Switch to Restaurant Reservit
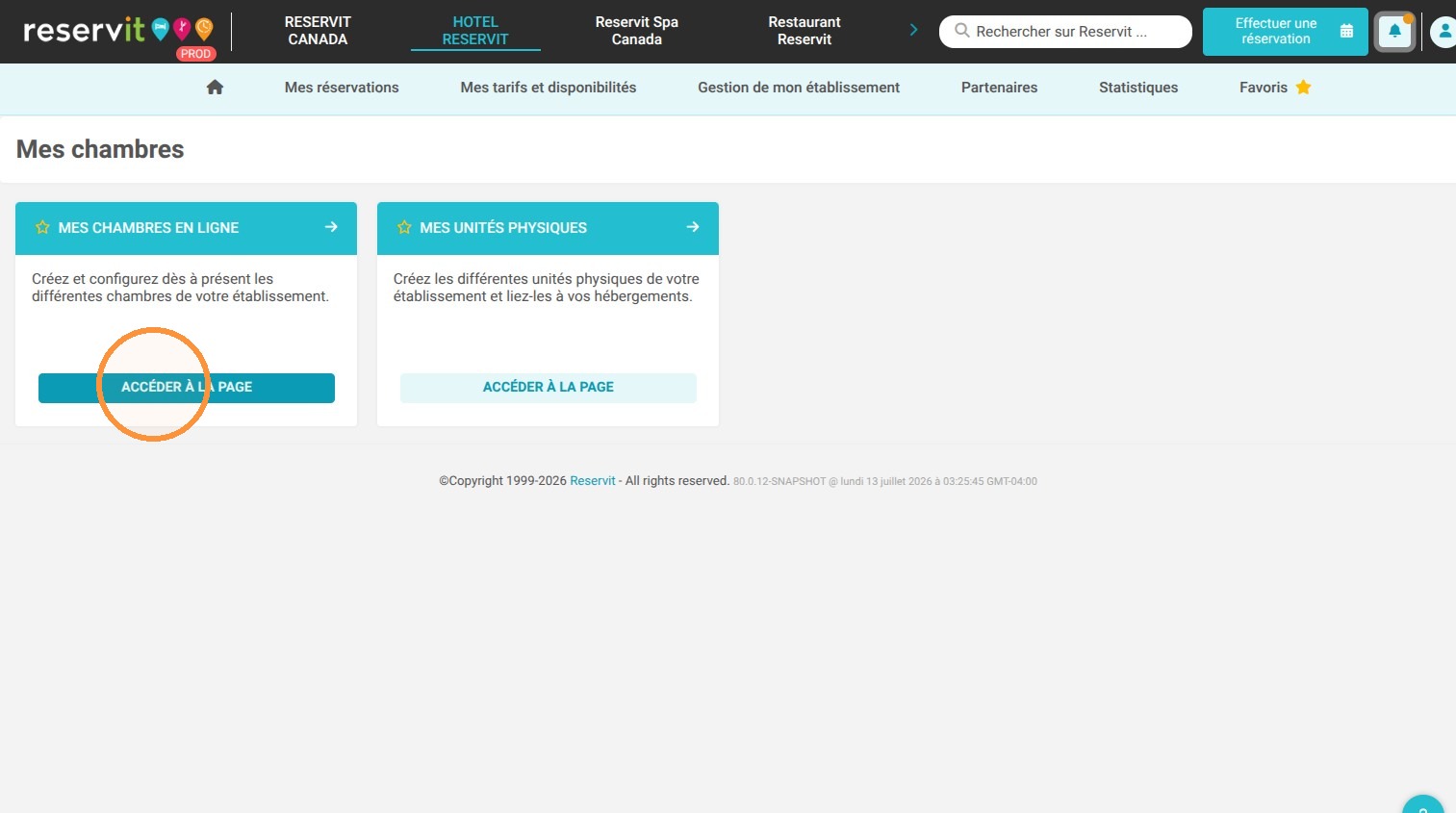 [x=805, y=31]
